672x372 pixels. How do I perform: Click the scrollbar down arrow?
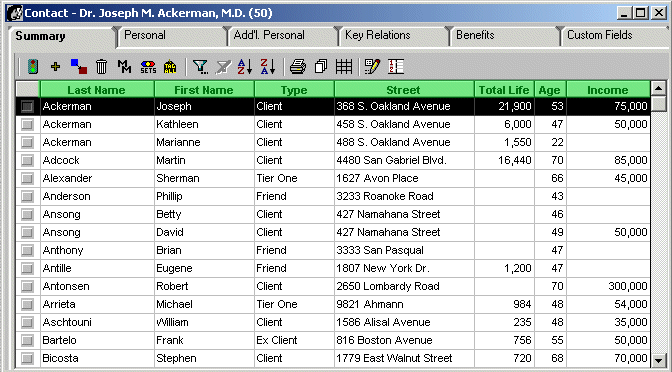point(658,360)
